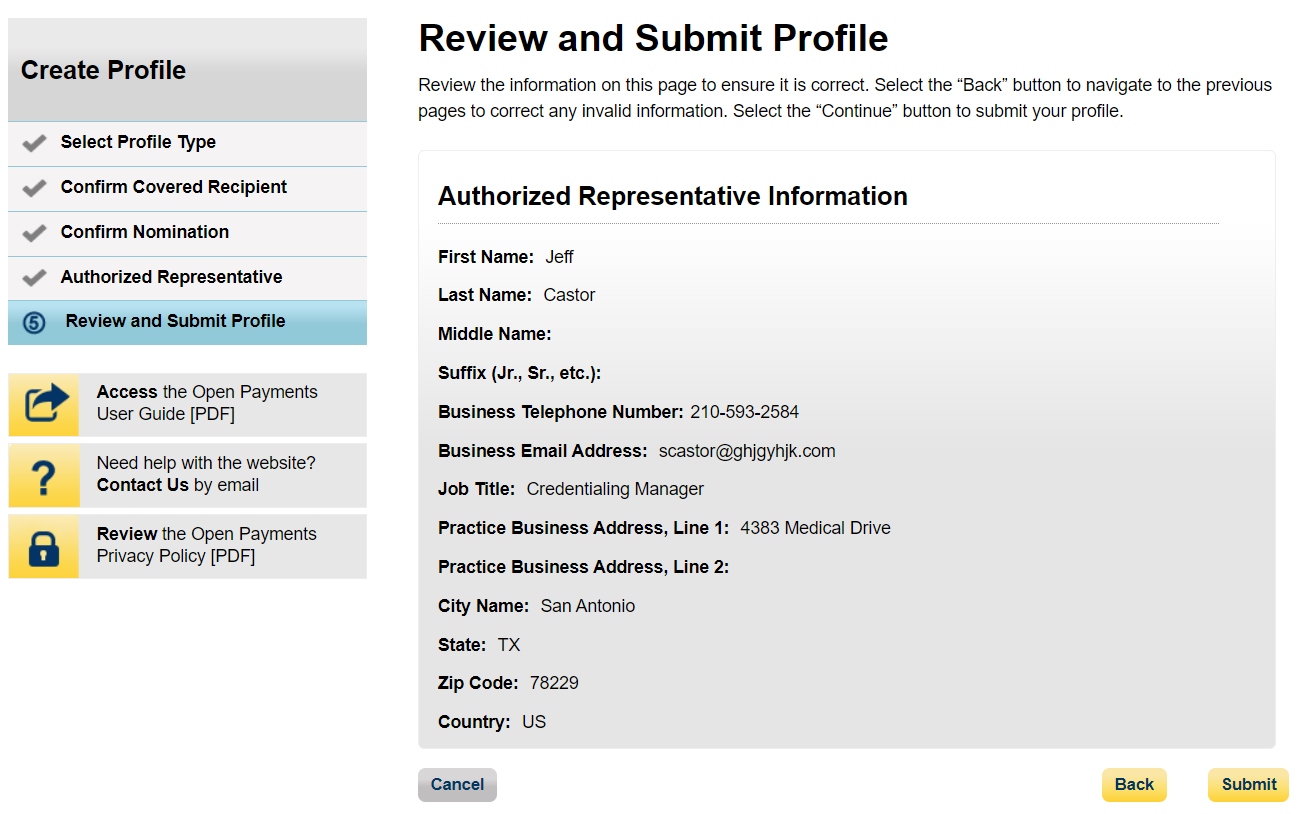This screenshot has height=814, width=1298.
Task: Click the yellow question mark help icon
Action: tap(44, 476)
